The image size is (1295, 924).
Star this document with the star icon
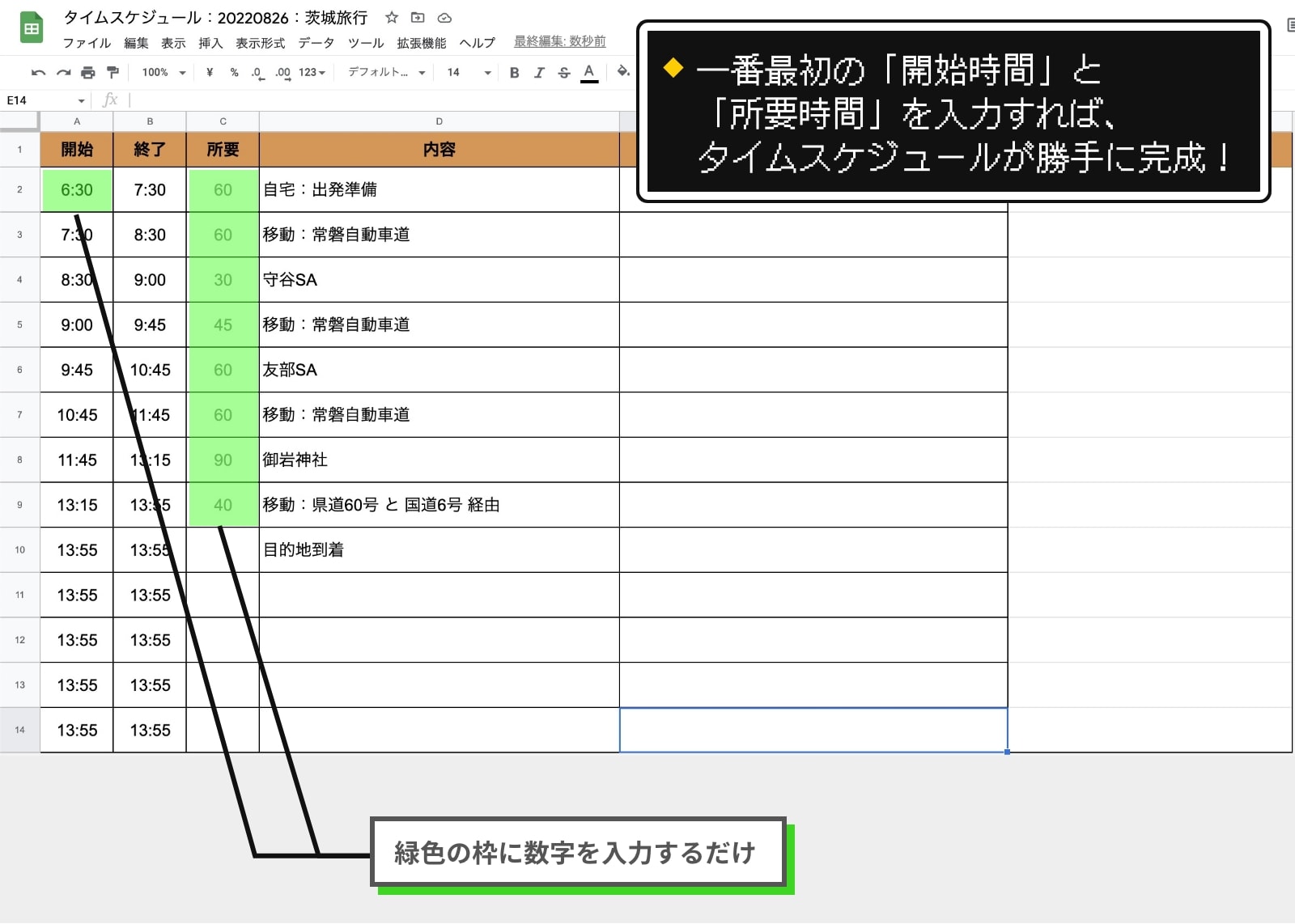pyautogui.click(x=392, y=17)
